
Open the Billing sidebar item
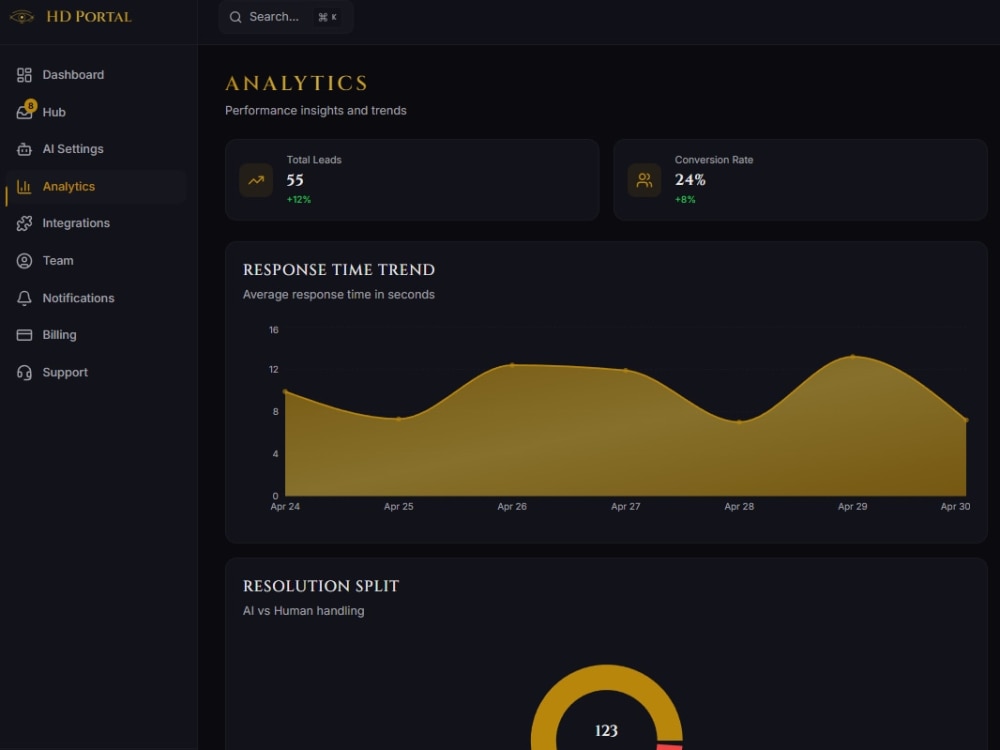(96, 335)
